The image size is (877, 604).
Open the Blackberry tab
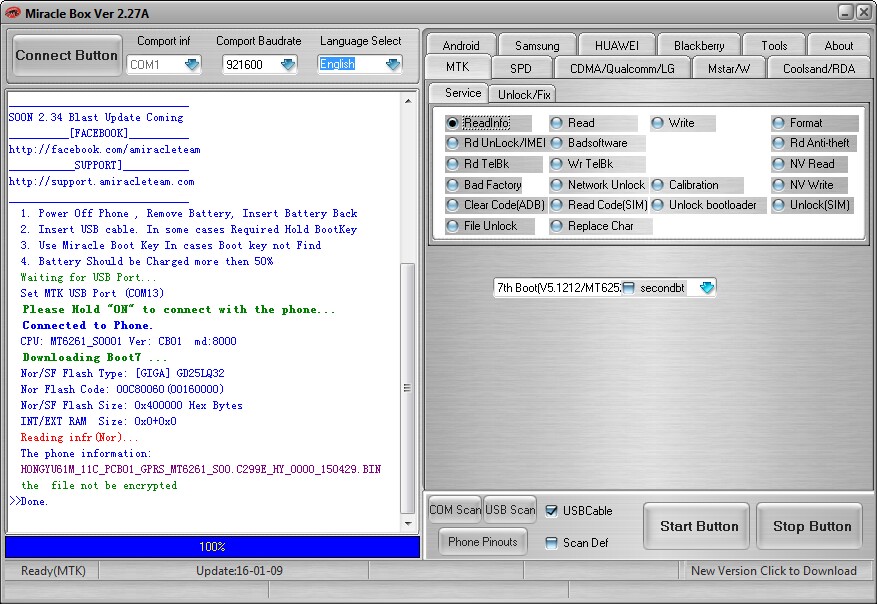699,46
